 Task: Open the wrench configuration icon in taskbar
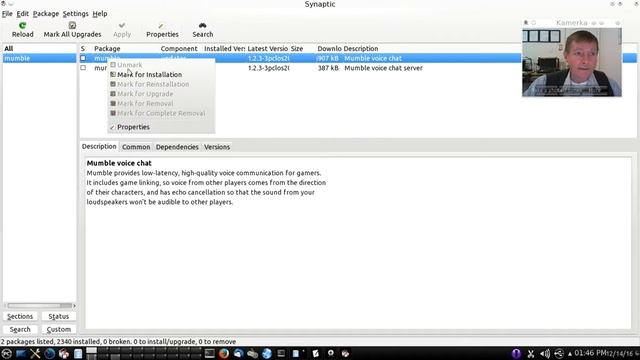click(x=35, y=353)
